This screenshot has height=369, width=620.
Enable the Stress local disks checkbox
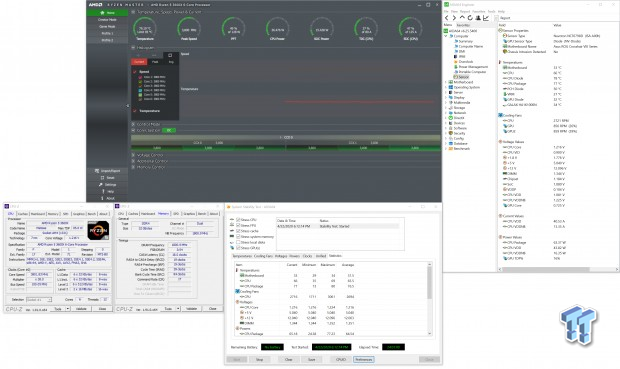point(238,242)
